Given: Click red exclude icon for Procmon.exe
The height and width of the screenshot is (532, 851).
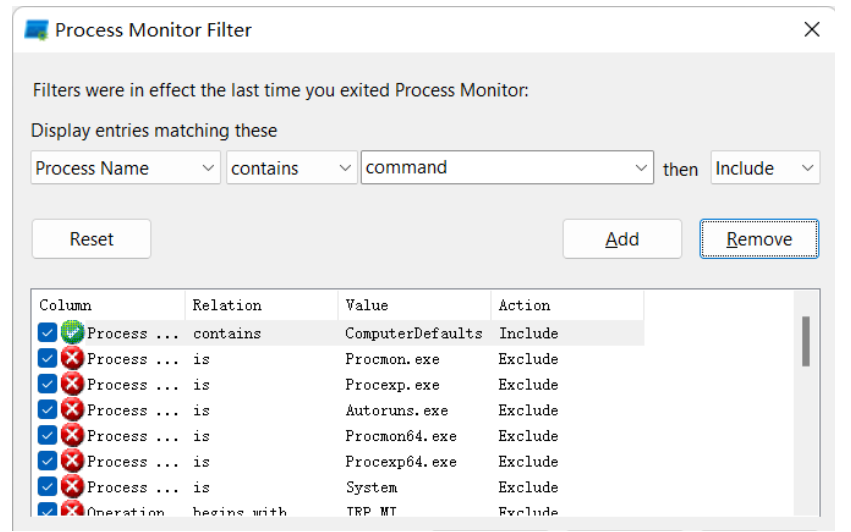Looking at the screenshot, I should pyautogui.click(x=72, y=359).
